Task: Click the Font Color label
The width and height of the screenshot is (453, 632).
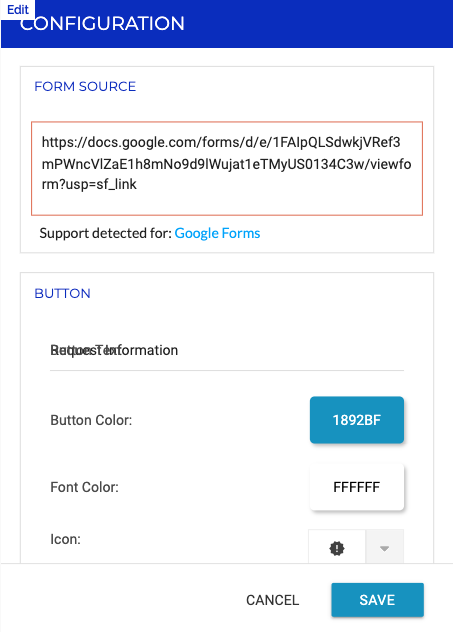Action: pos(84,487)
